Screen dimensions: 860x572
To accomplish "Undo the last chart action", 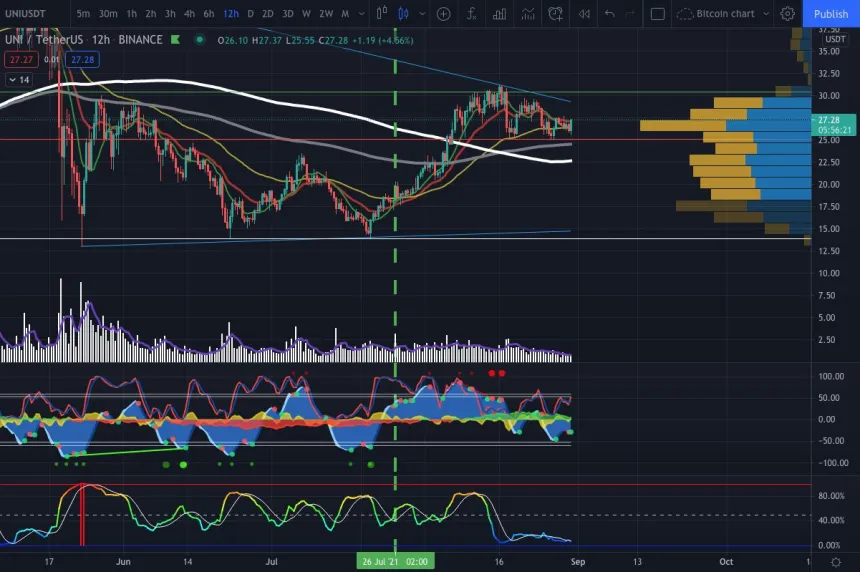I will [610, 14].
